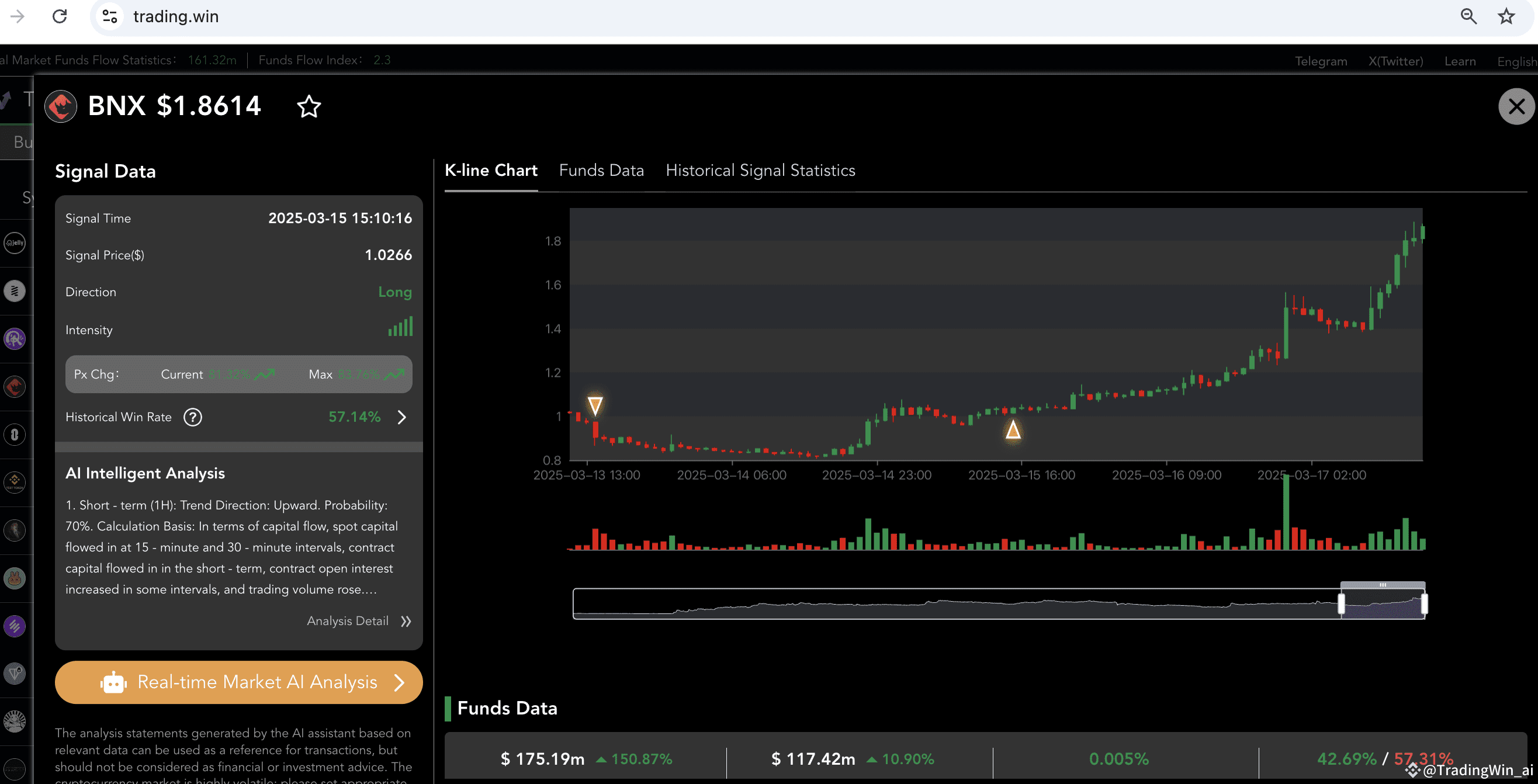Screen dimensions: 1538x784
Task: Click the $ 117.42m funds value
Action: [x=813, y=759]
